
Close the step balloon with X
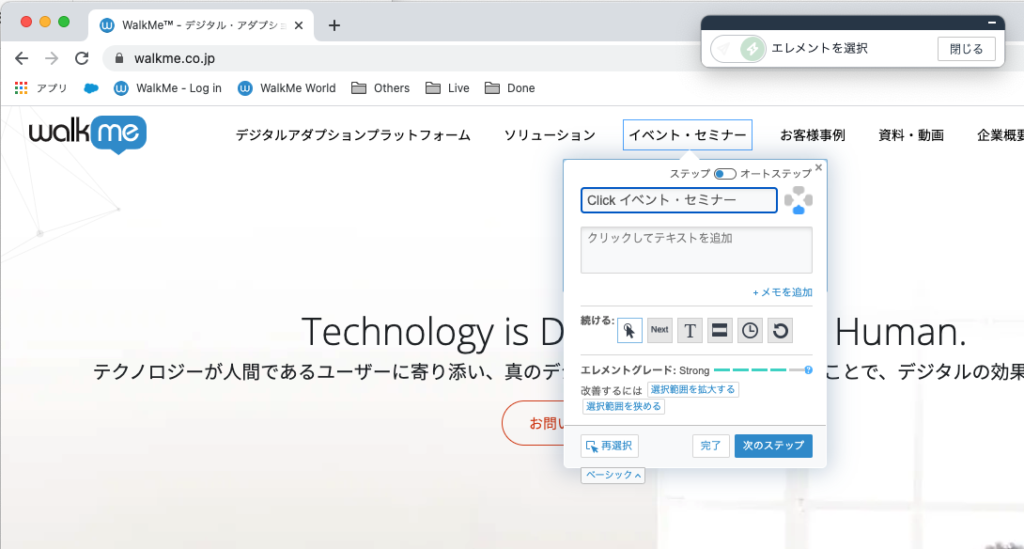(x=819, y=168)
